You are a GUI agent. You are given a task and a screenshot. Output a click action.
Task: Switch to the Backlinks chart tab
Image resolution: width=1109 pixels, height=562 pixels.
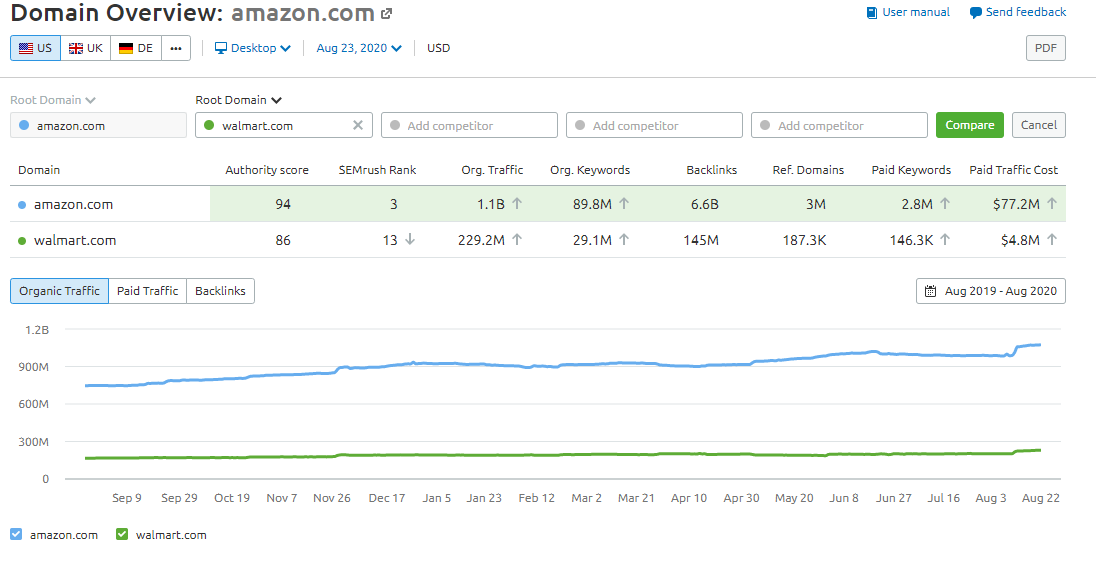(221, 291)
